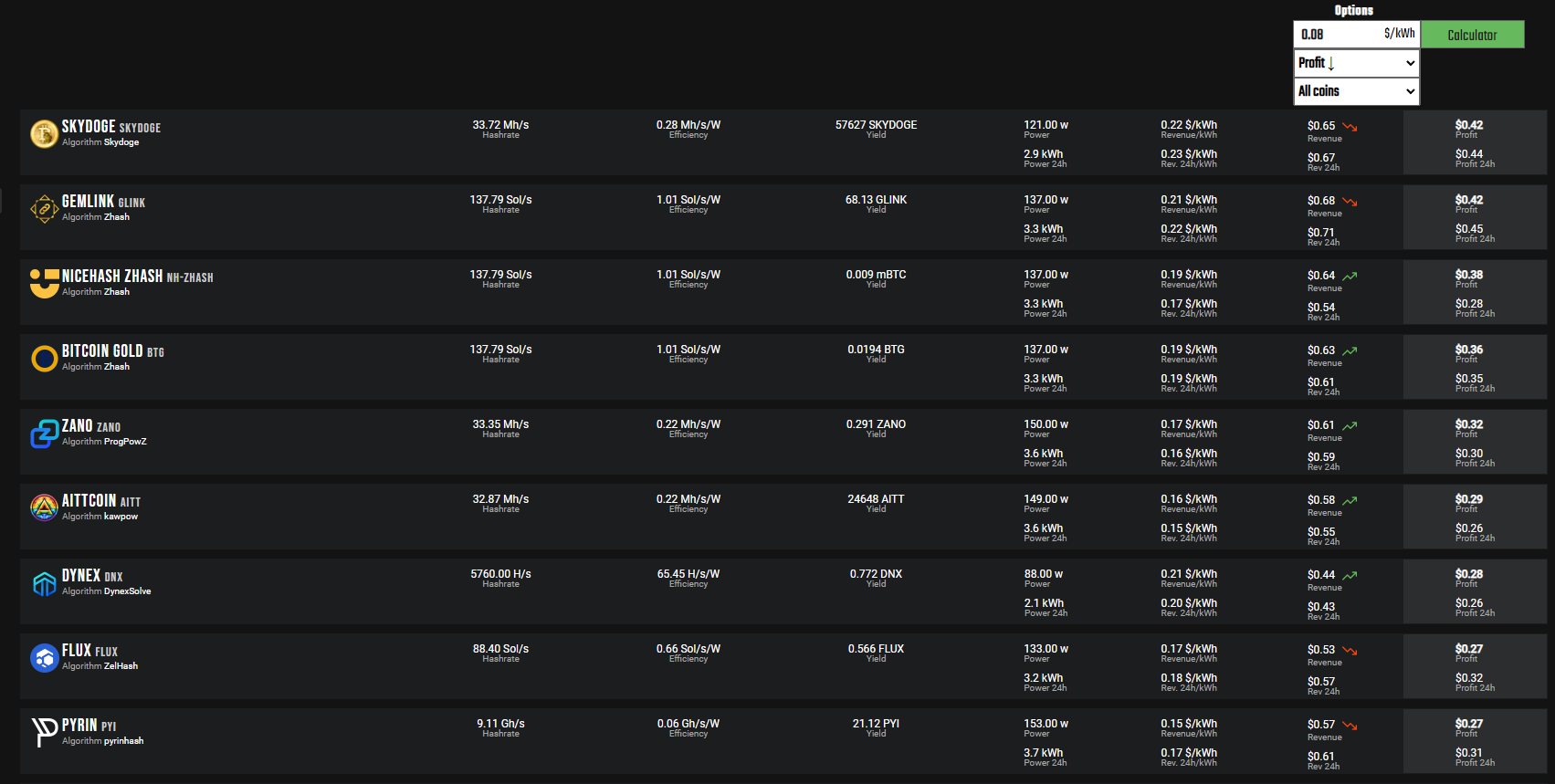
Task: Click the Options heading label
Action: click(1353, 10)
